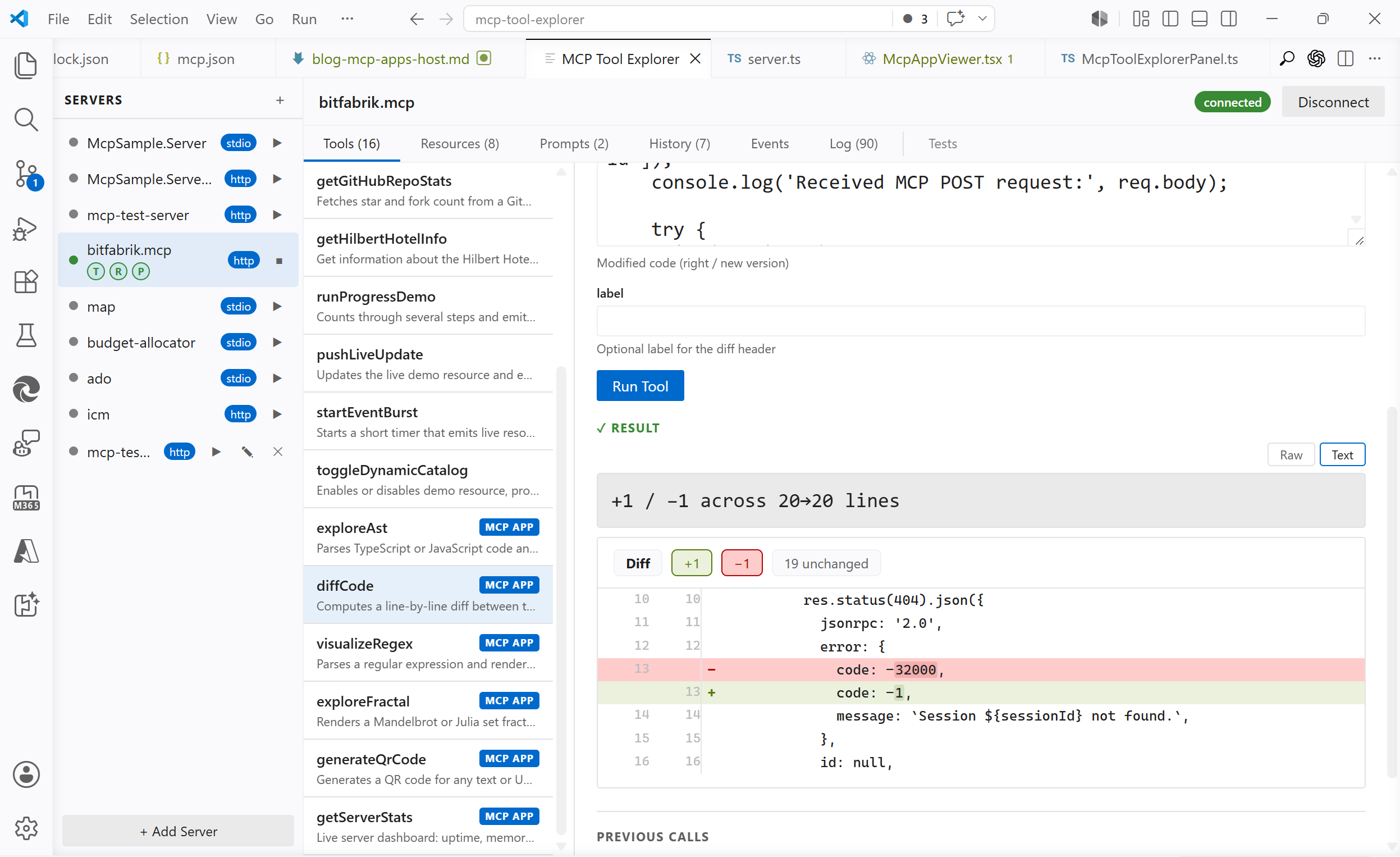The height and width of the screenshot is (857, 1400).
Task: Open Run and Debug view
Action: [x=26, y=229]
